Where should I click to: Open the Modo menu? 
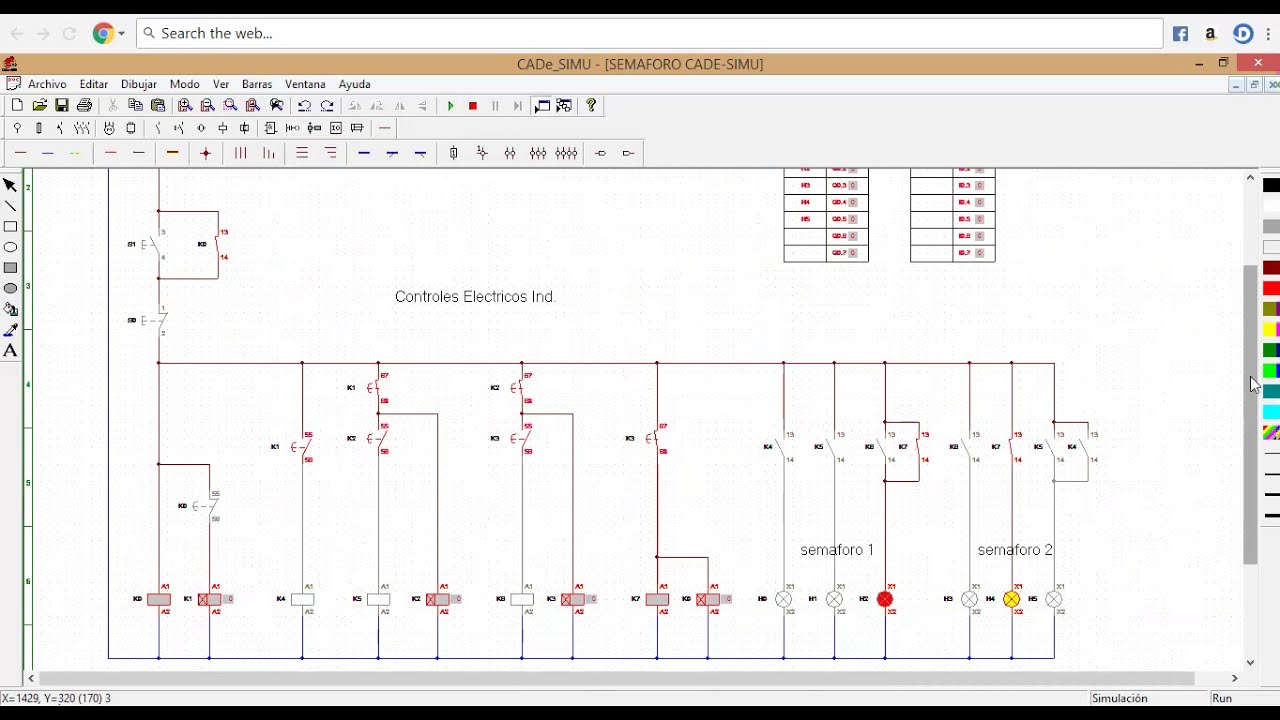185,84
